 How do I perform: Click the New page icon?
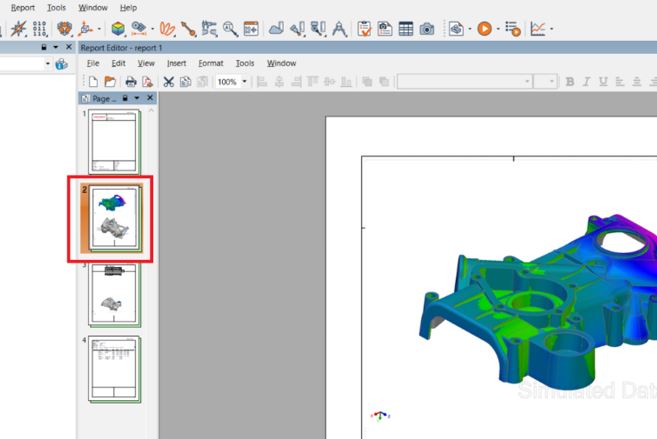pyautogui.click(x=93, y=82)
